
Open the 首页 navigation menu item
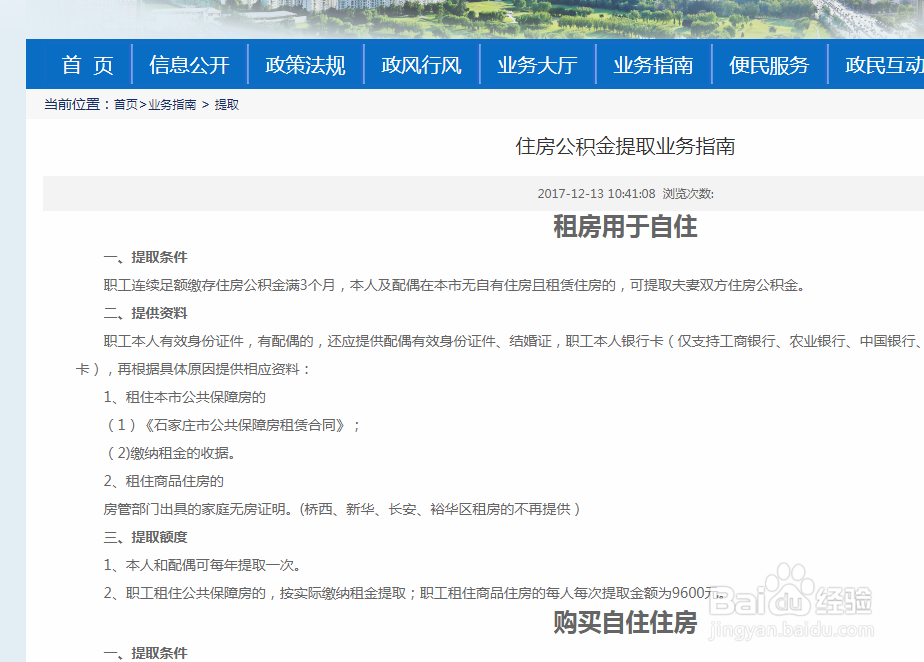[x=86, y=63]
